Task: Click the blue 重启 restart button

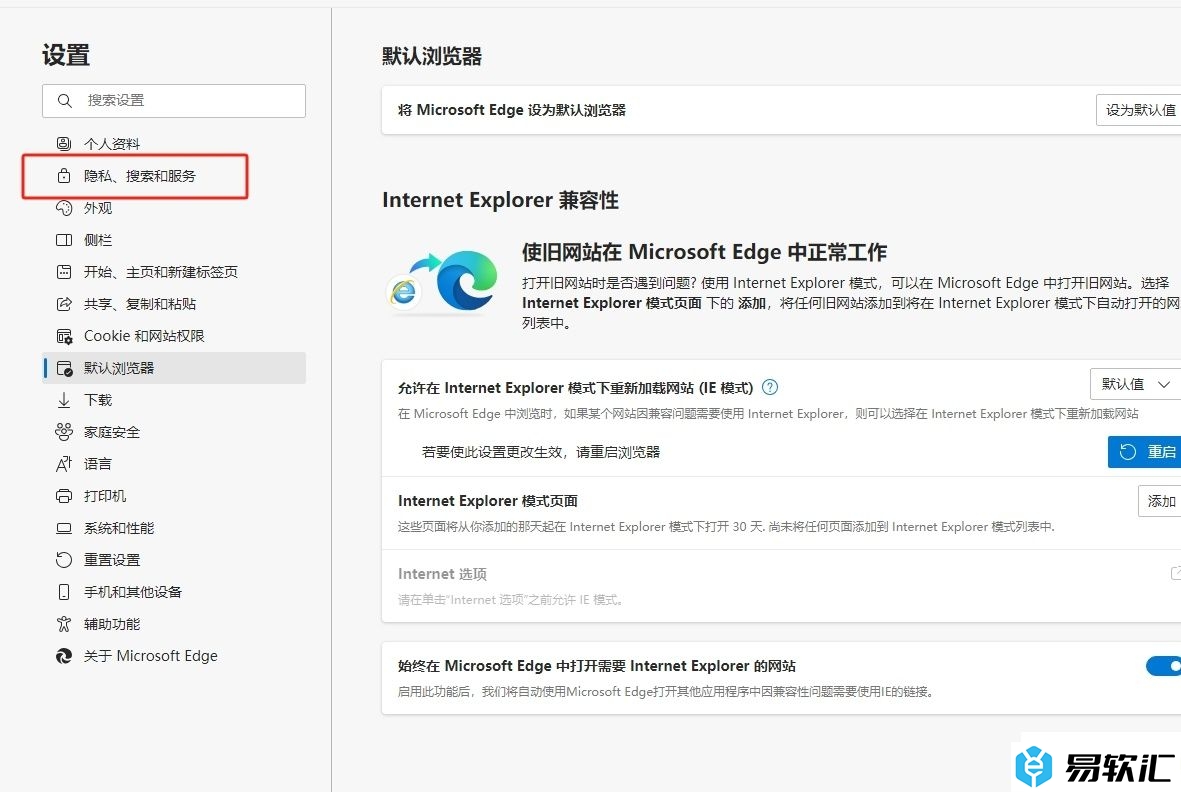Action: (x=1144, y=452)
